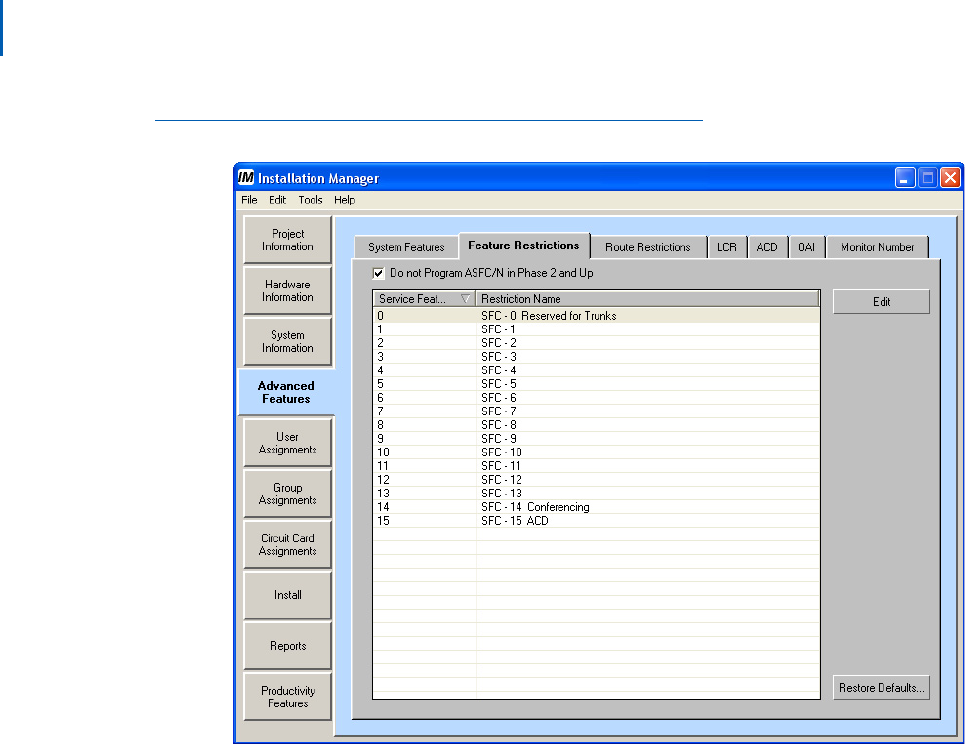Open the LCR tab

click(724, 247)
